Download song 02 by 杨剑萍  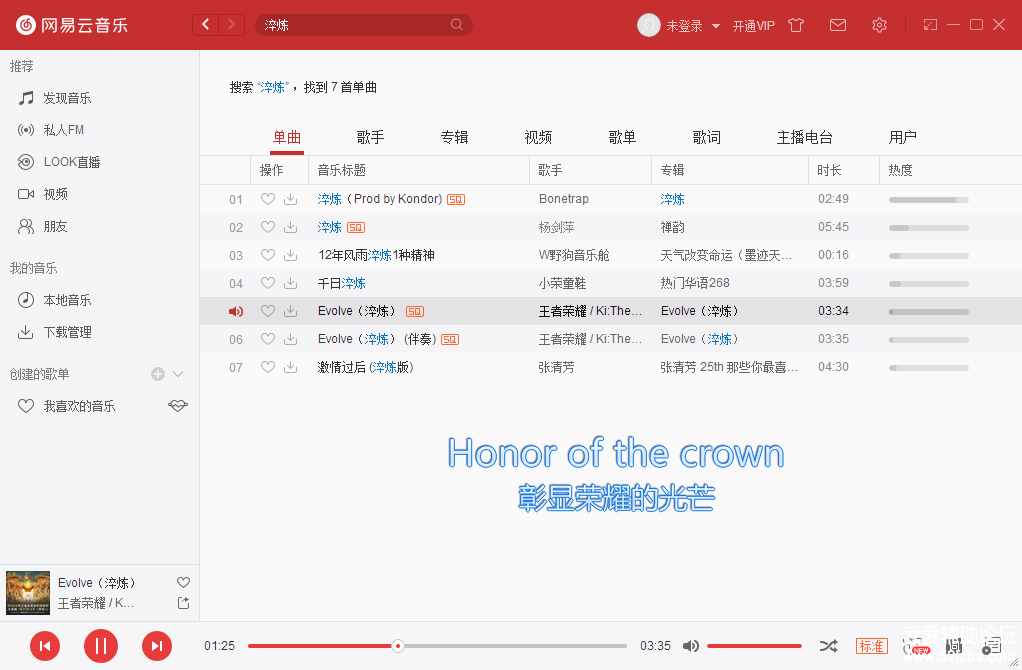click(x=291, y=227)
